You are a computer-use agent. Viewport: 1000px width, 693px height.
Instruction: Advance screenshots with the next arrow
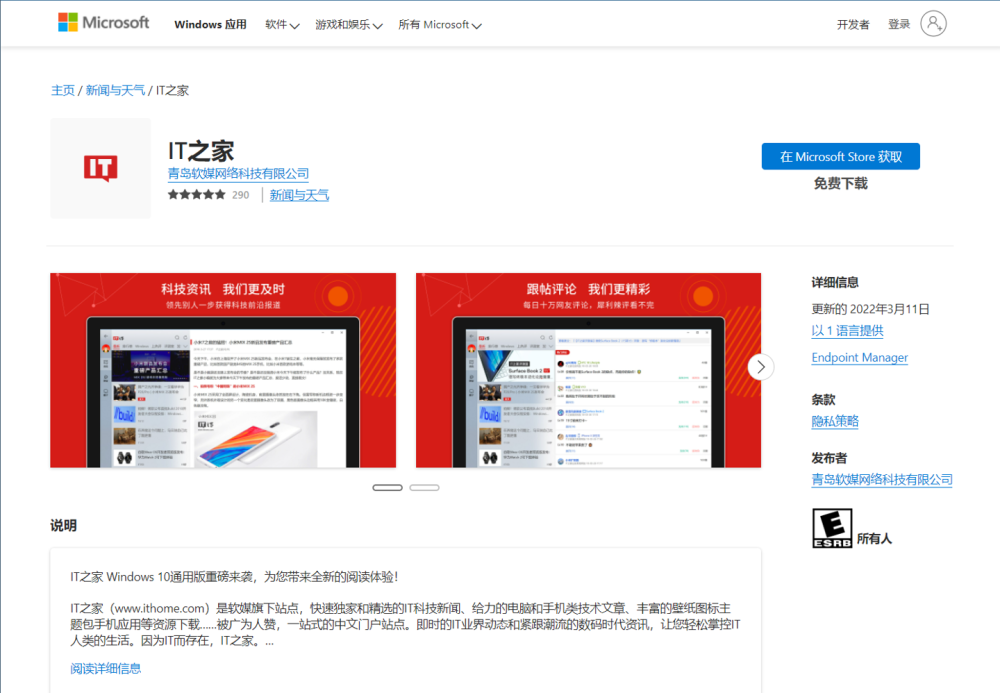pyautogui.click(x=760, y=367)
